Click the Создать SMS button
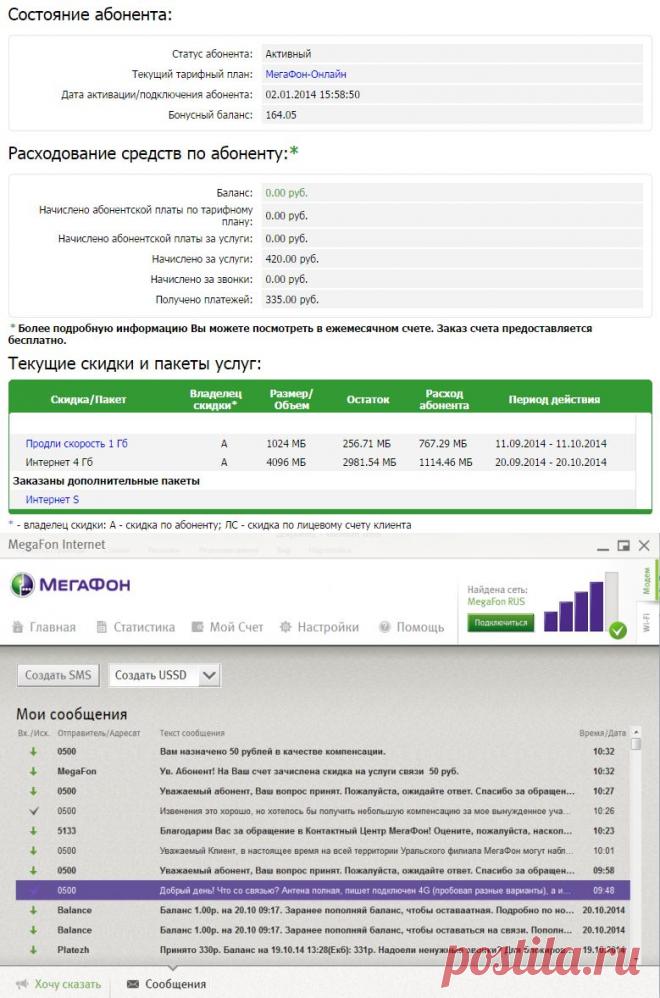The height and width of the screenshot is (998, 660). pyautogui.click(x=57, y=676)
